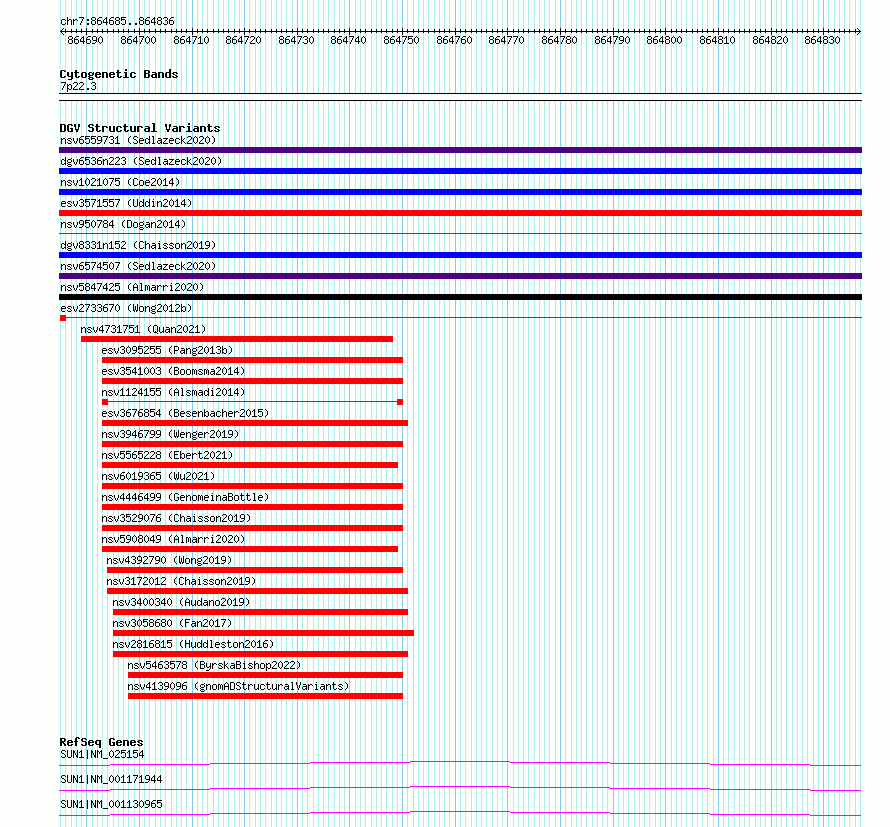
Task: Open the nsv3400340 (Audano2019) label
Action: (x=181, y=602)
